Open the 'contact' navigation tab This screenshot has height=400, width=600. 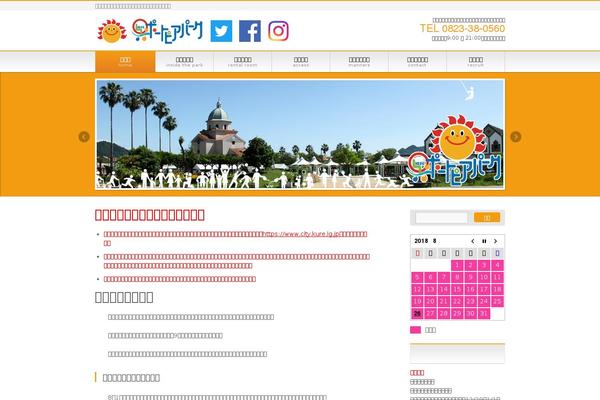(x=417, y=61)
